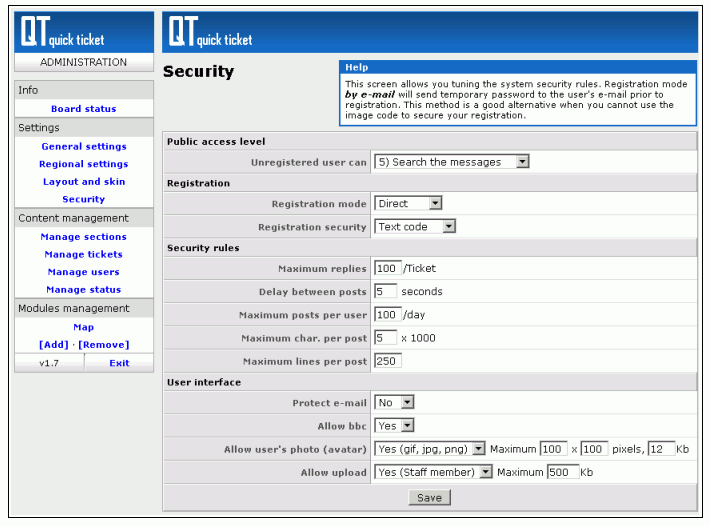Open Manage sections page

click(x=84, y=237)
